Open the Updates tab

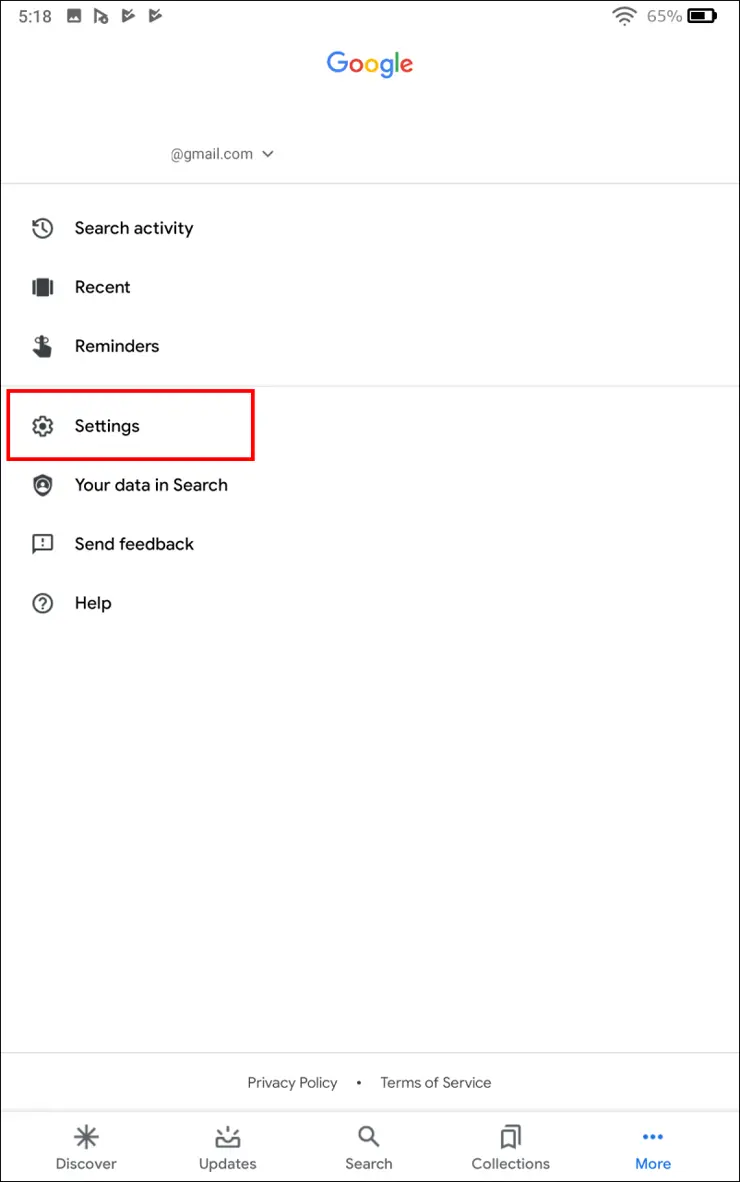(228, 1147)
